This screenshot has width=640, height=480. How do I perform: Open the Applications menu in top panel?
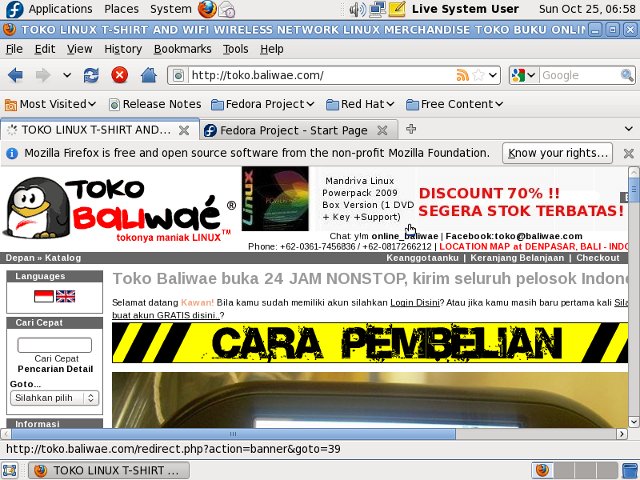(x=60, y=9)
